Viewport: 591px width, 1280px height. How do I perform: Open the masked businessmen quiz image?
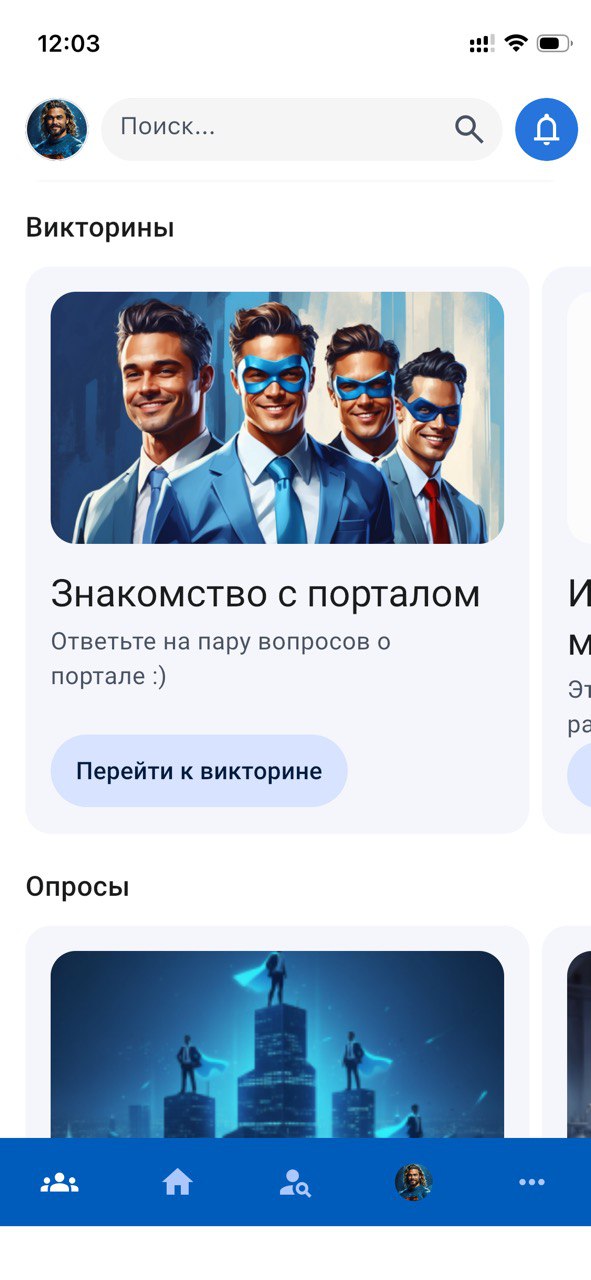277,418
